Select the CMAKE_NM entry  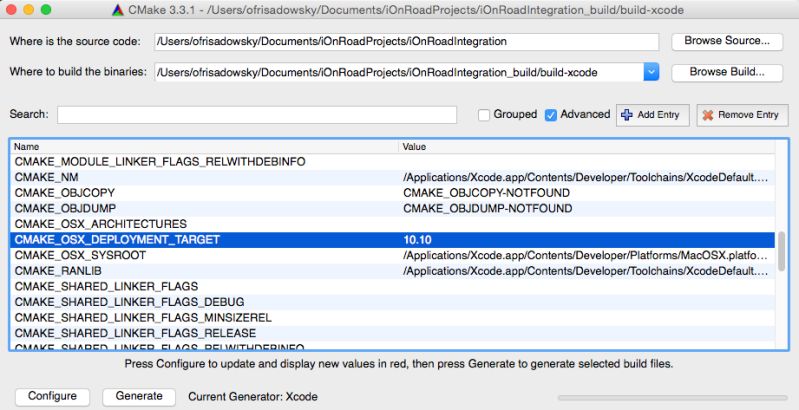392,177
